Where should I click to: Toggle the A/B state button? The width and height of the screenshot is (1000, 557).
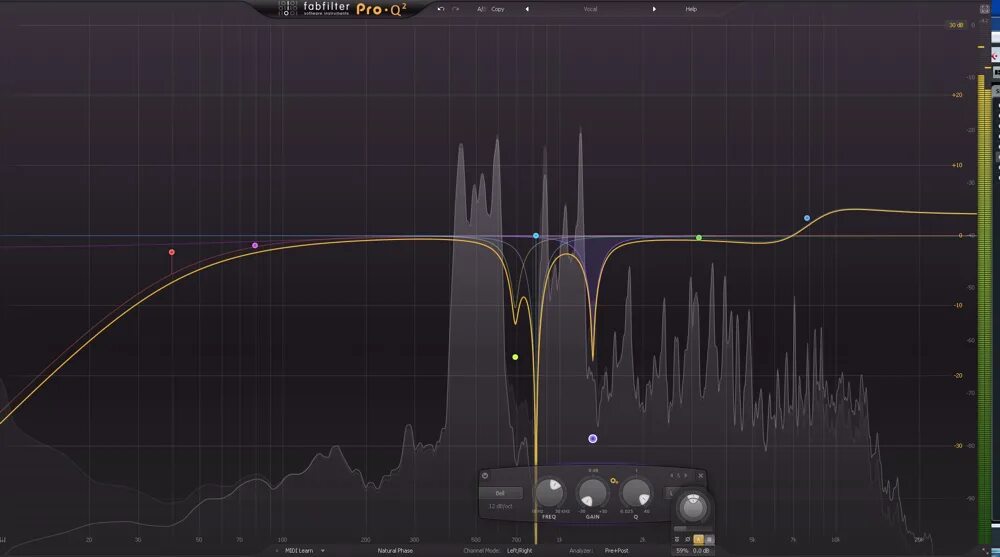pos(481,9)
